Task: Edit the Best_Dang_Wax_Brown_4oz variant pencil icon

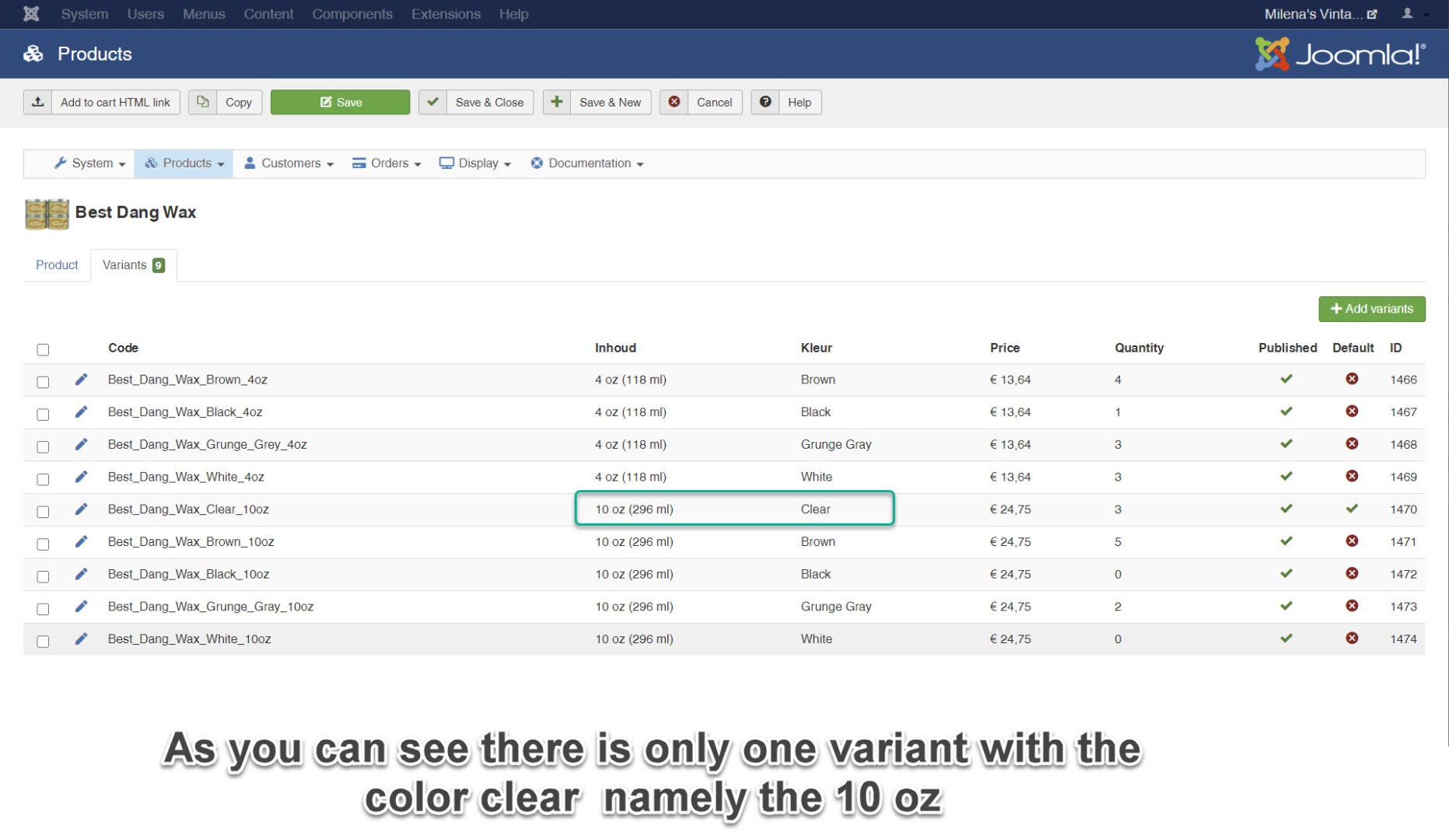Action: pyautogui.click(x=81, y=380)
